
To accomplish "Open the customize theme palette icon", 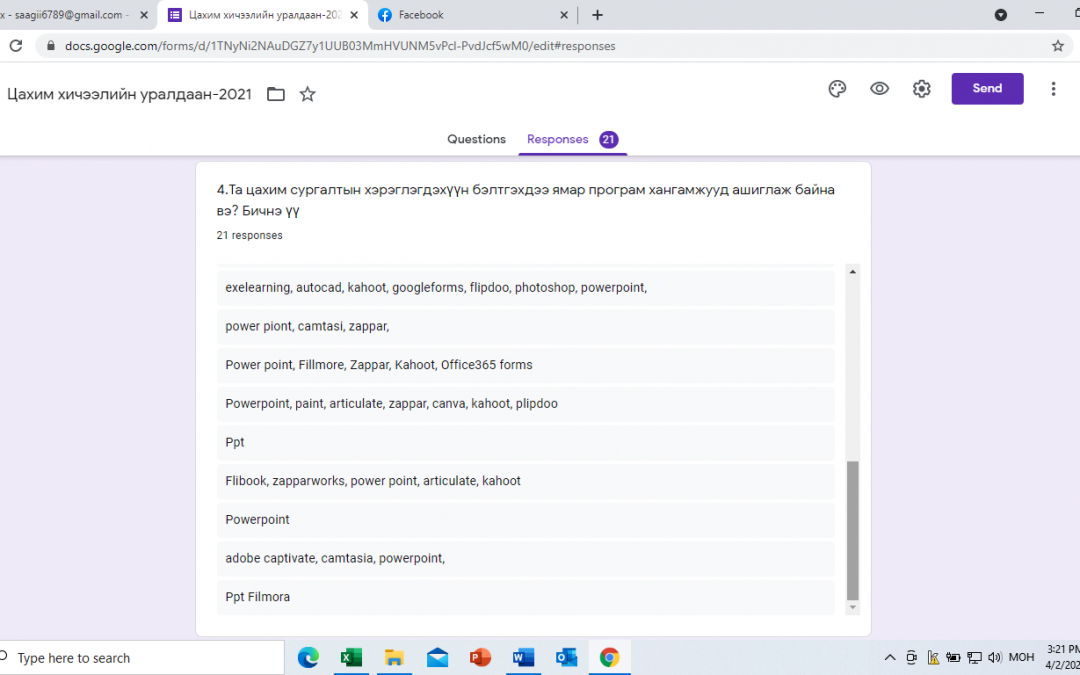I will [x=837, y=89].
